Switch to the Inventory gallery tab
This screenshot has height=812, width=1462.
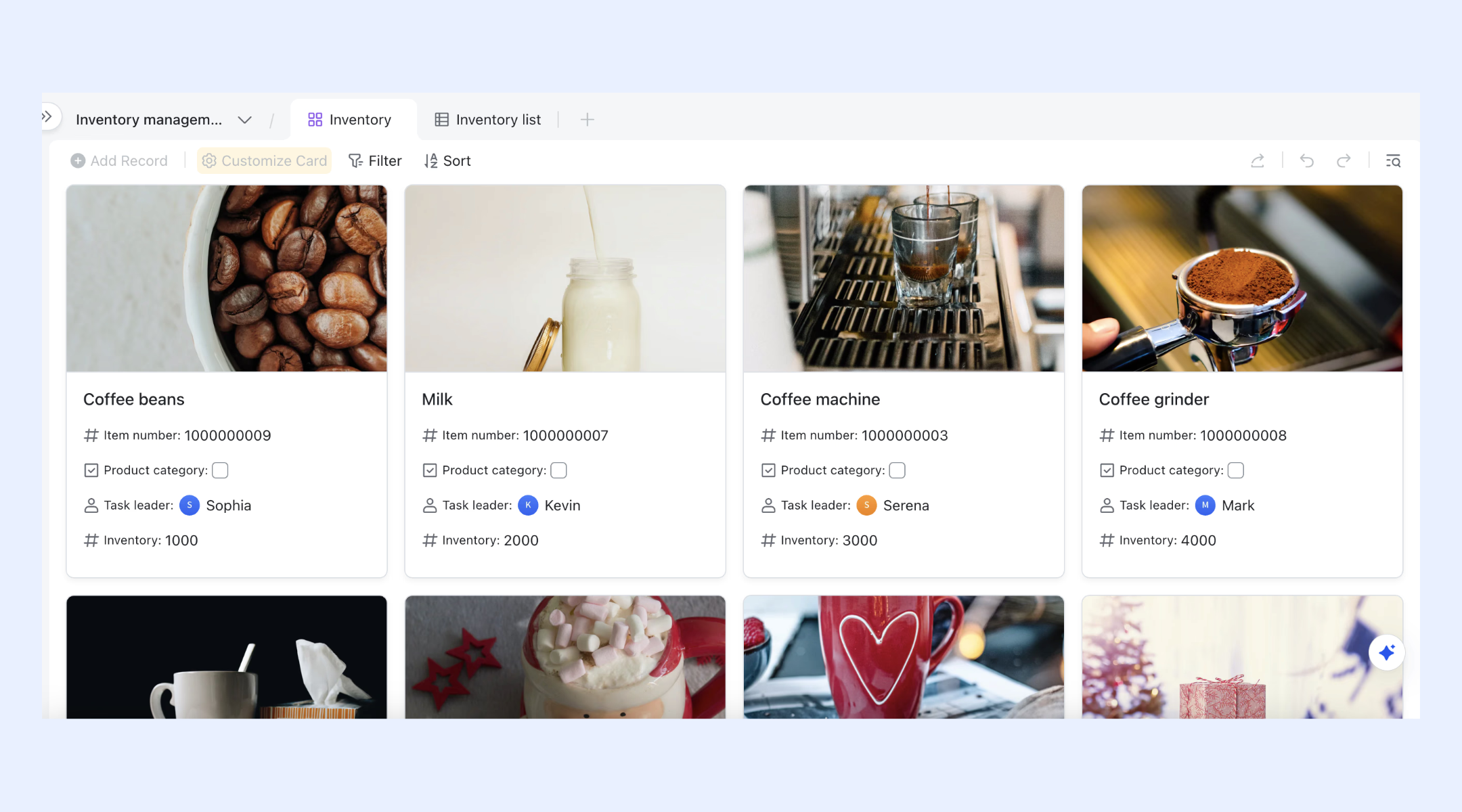350,120
